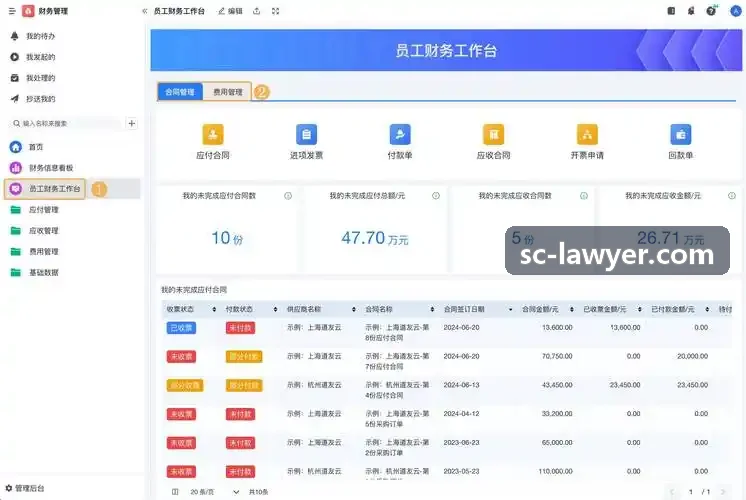Click the plus button beside the sidebar search
This screenshot has width=746, height=500.
click(x=132, y=124)
